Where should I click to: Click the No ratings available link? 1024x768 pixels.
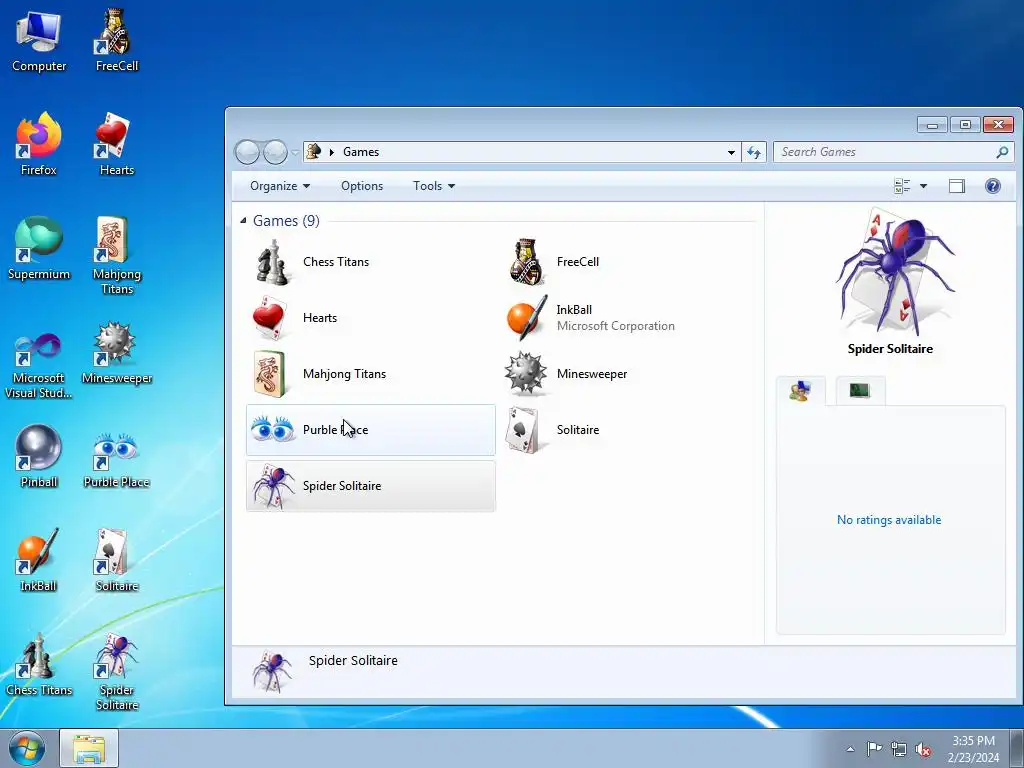[x=889, y=520]
